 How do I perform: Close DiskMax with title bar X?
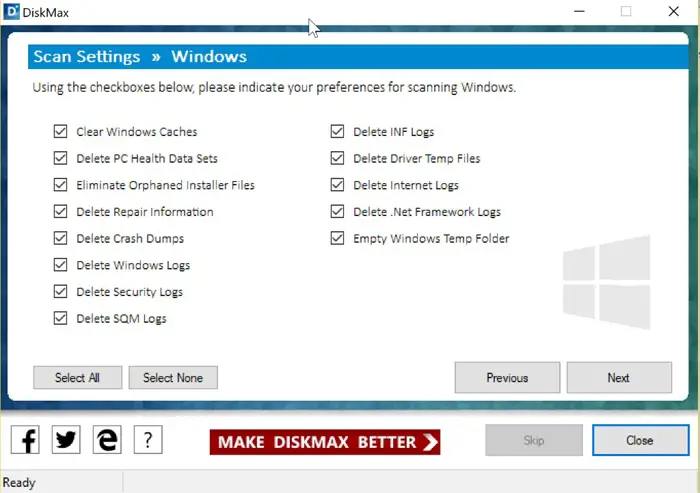click(x=674, y=11)
